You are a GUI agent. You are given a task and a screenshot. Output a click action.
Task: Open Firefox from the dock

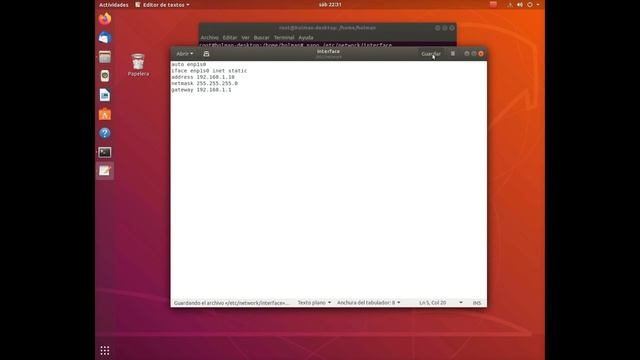[105, 19]
